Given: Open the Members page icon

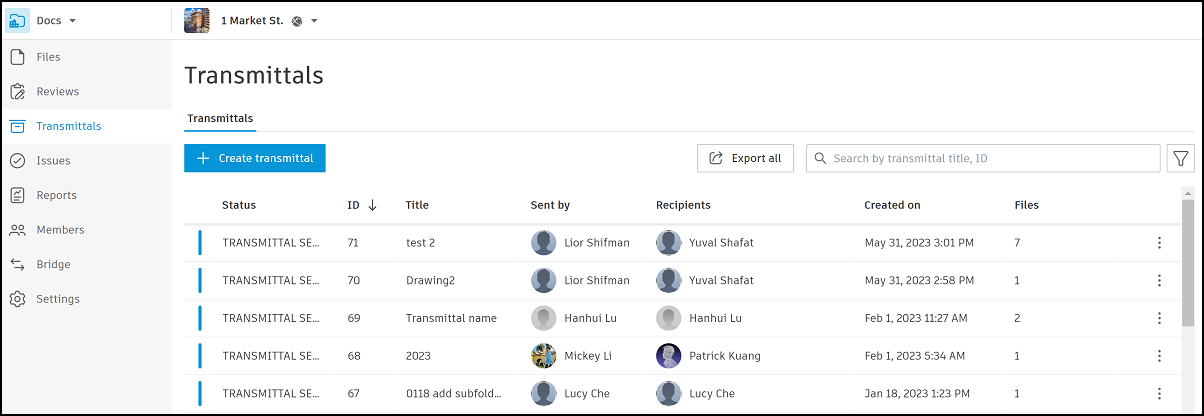Looking at the screenshot, I should click(x=18, y=230).
